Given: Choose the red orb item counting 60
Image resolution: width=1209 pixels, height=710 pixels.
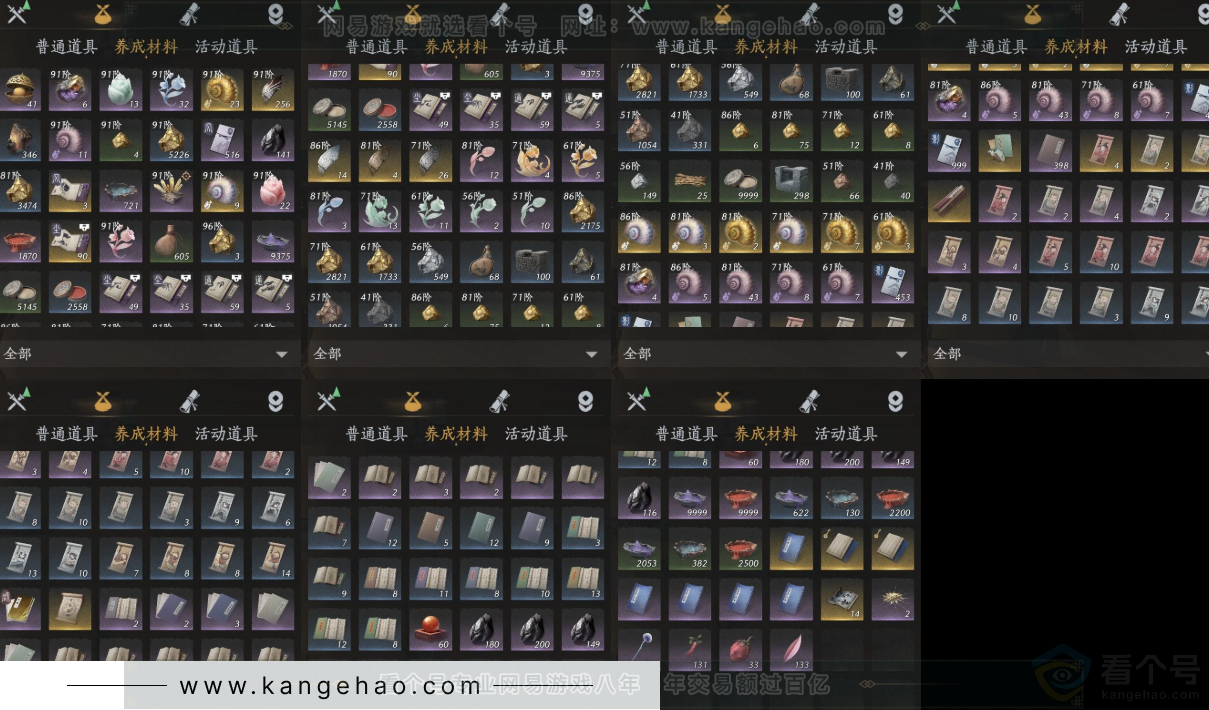Looking at the screenshot, I should pos(430,631).
